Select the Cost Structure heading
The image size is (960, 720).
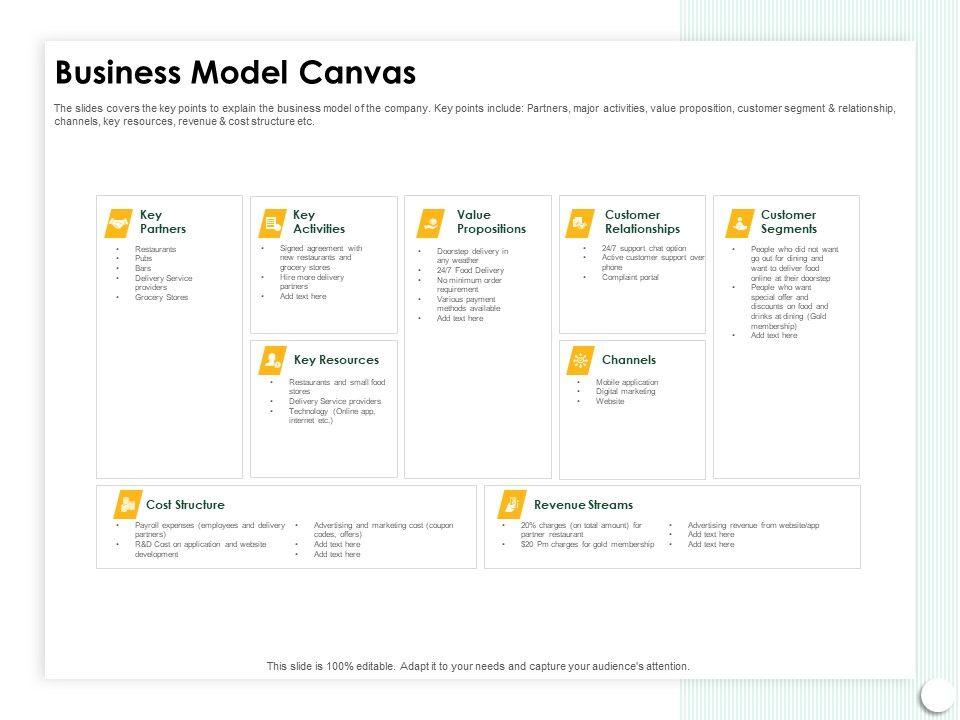(x=185, y=505)
